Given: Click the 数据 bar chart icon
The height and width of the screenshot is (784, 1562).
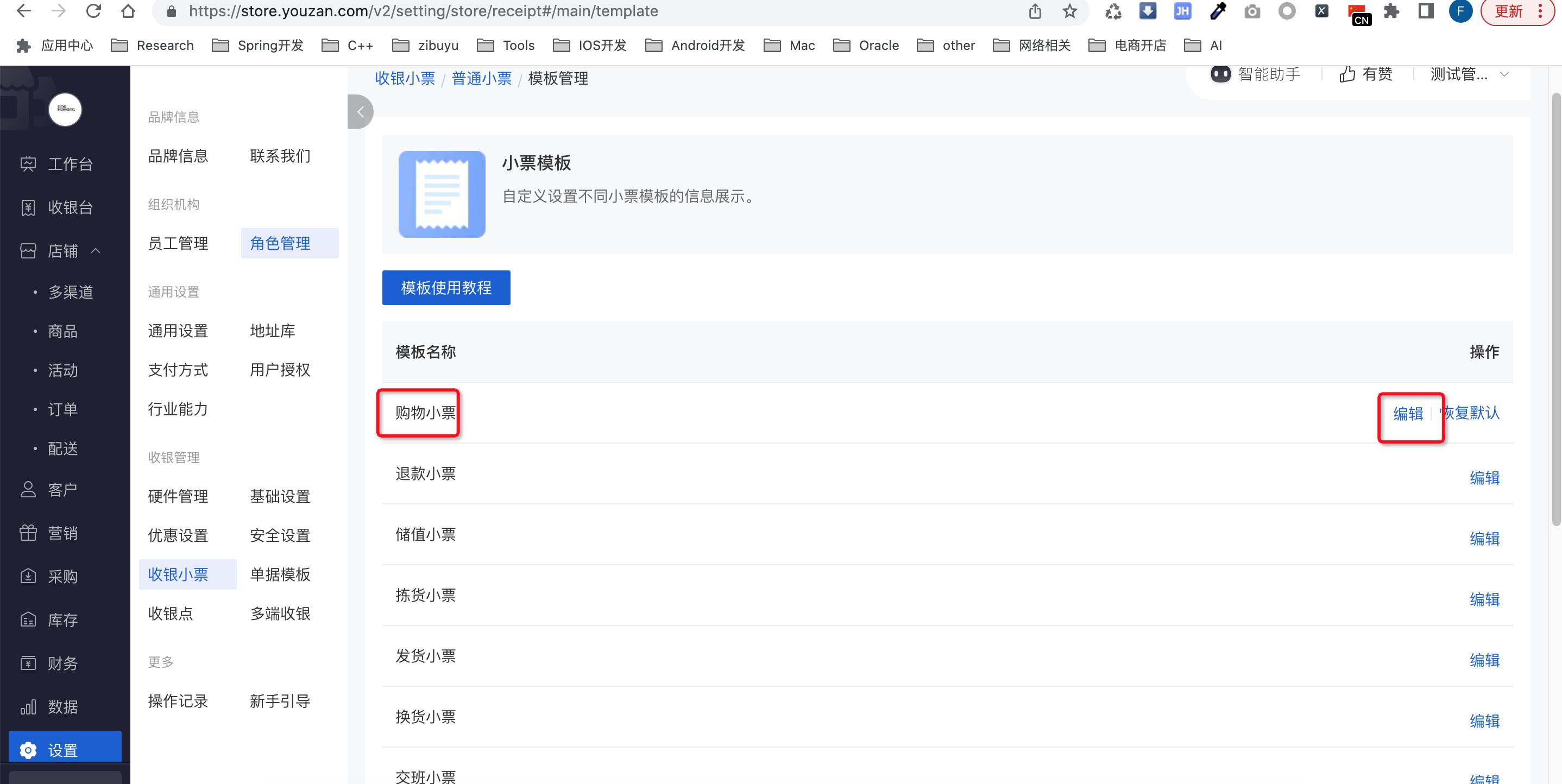Looking at the screenshot, I should coord(28,707).
